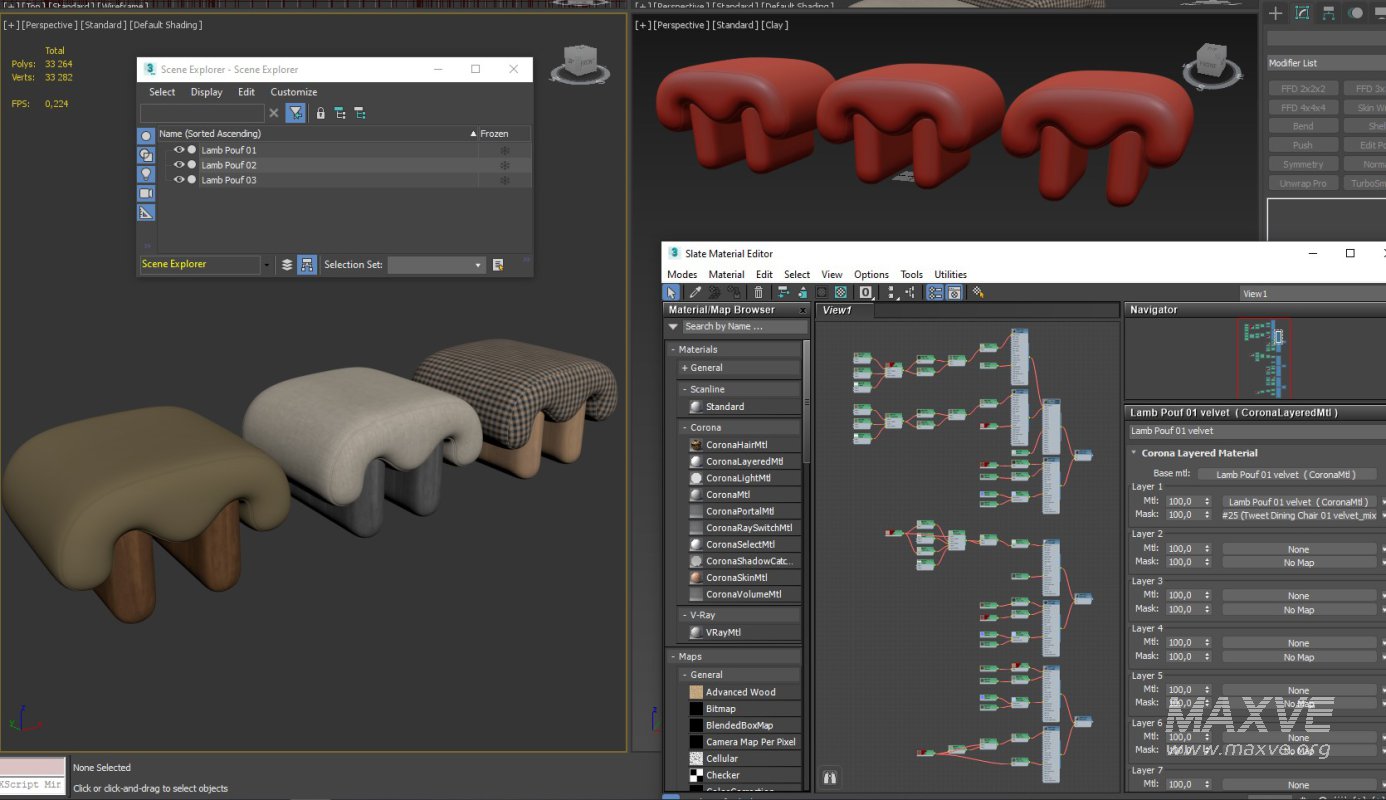Click the Sort by Layer stacked icon

click(x=287, y=265)
